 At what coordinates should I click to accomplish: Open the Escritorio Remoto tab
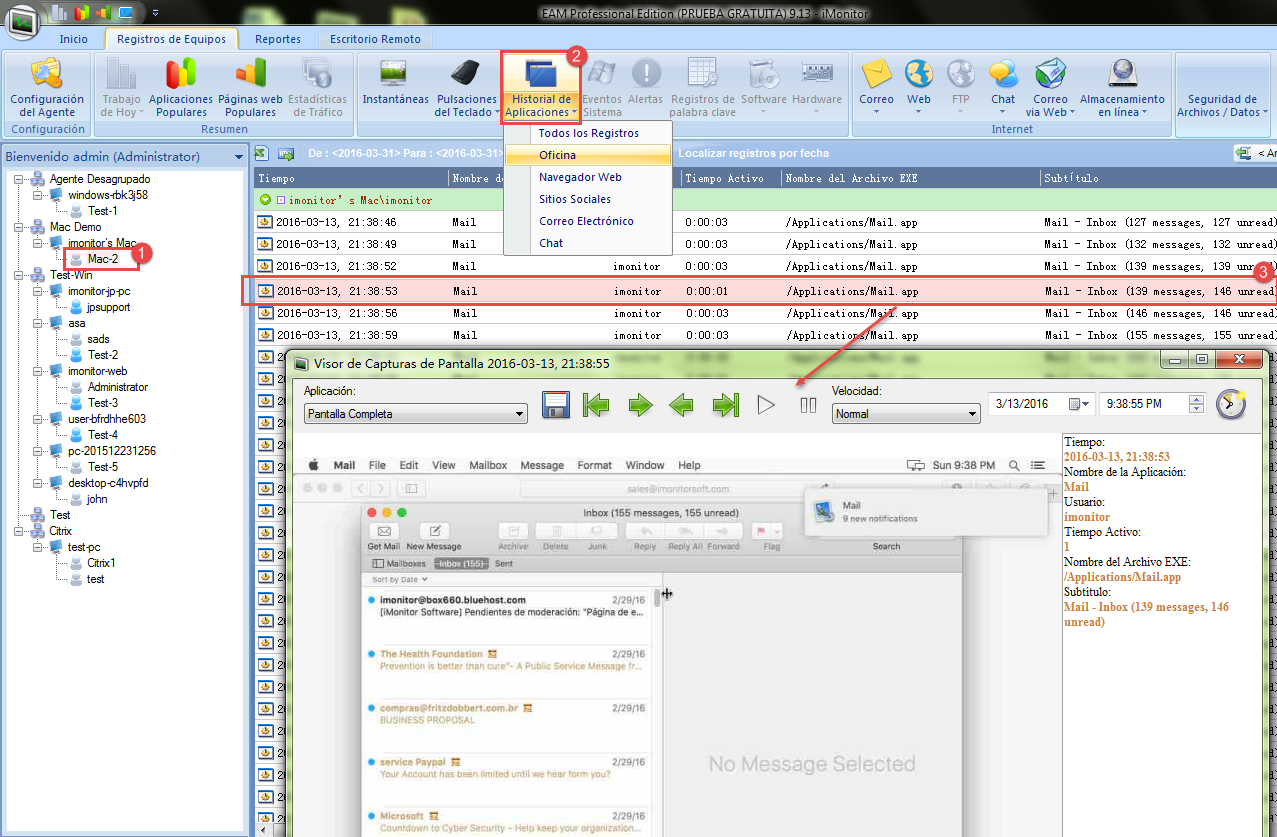pyautogui.click(x=375, y=39)
